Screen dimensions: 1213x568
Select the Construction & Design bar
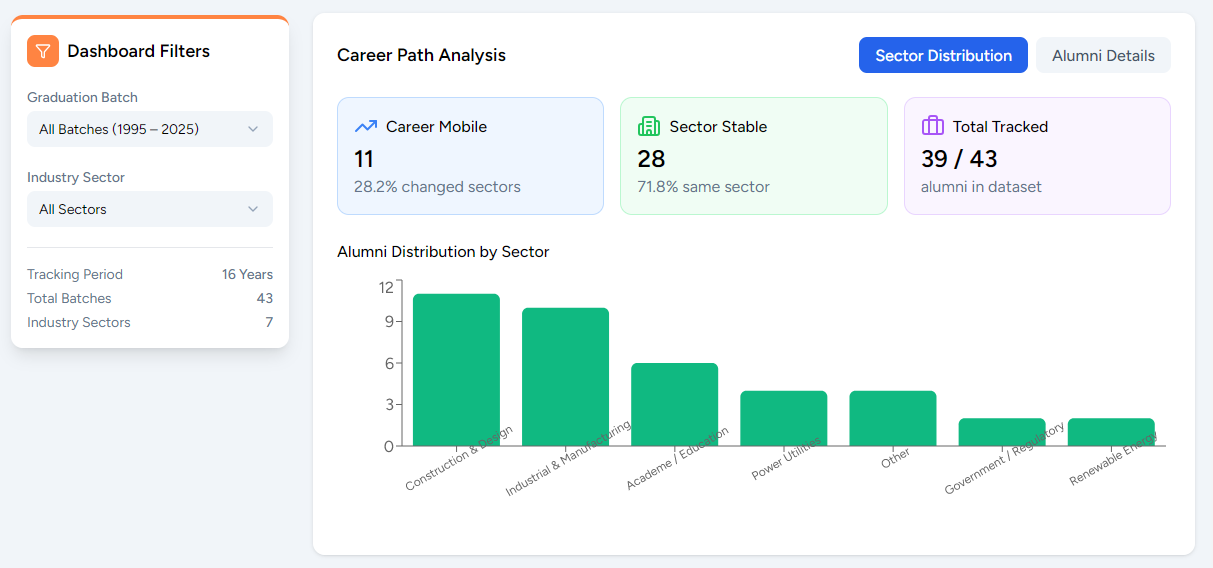[456, 370]
